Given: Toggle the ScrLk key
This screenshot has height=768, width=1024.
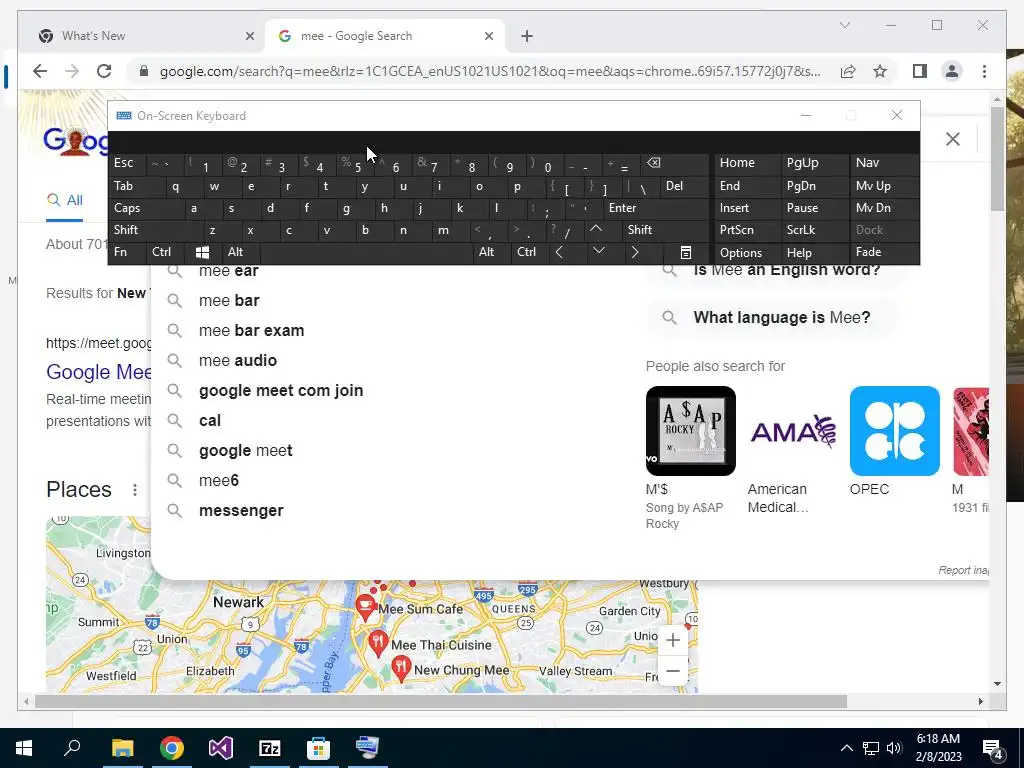Looking at the screenshot, I should [x=814, y=230].
